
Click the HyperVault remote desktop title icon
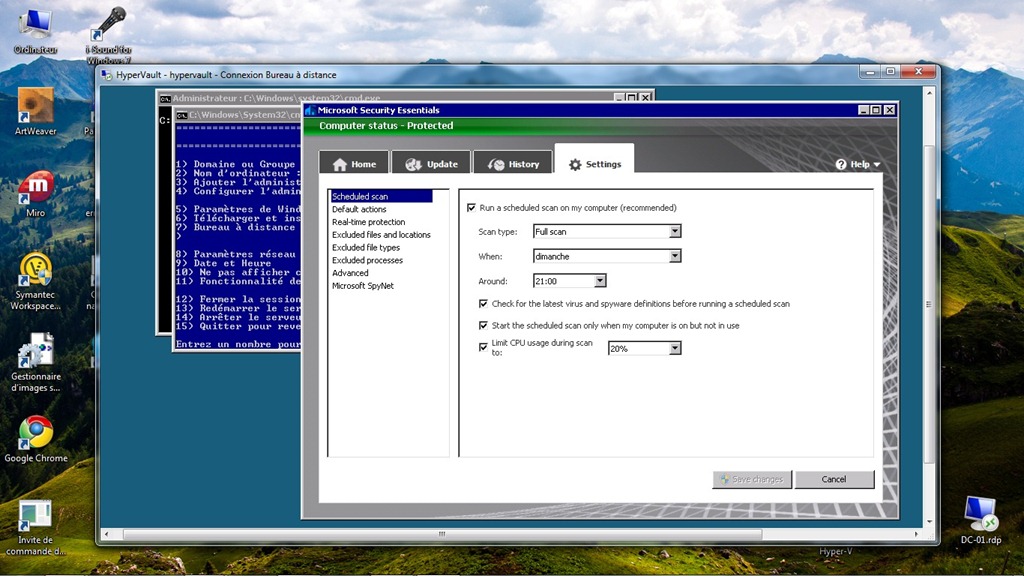point(106,75)
